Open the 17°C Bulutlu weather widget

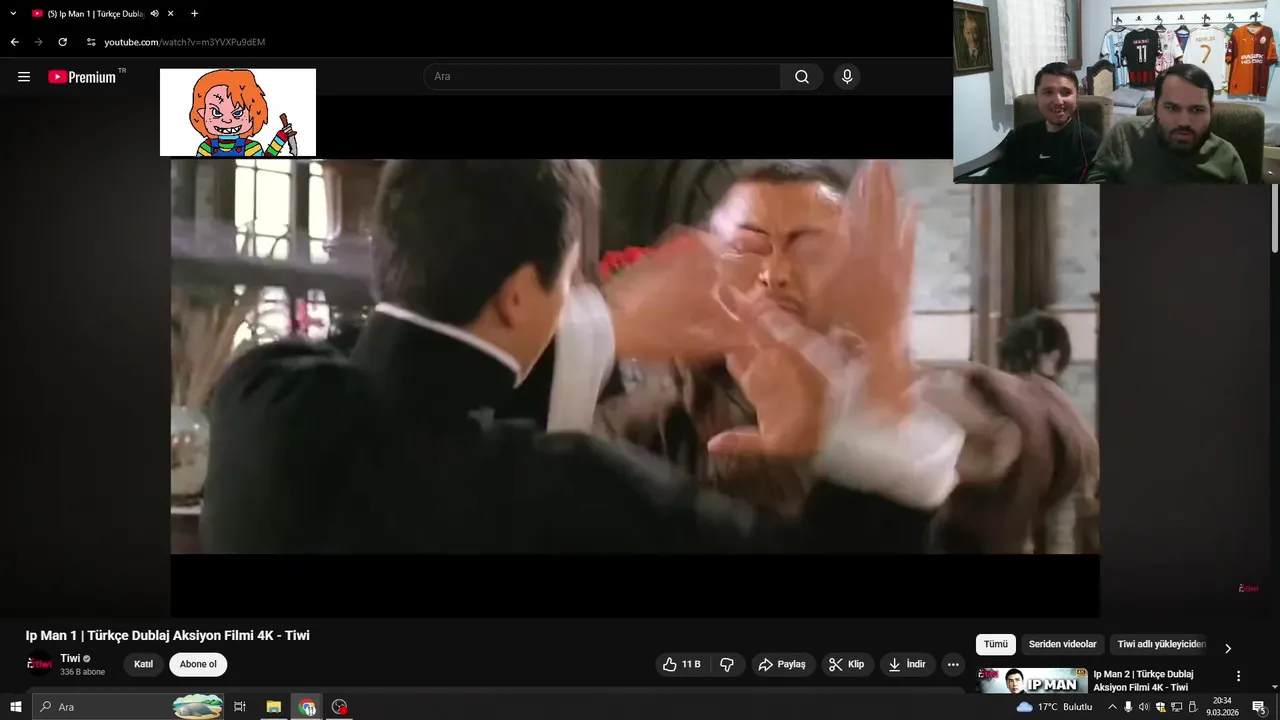pos(1054,707)
